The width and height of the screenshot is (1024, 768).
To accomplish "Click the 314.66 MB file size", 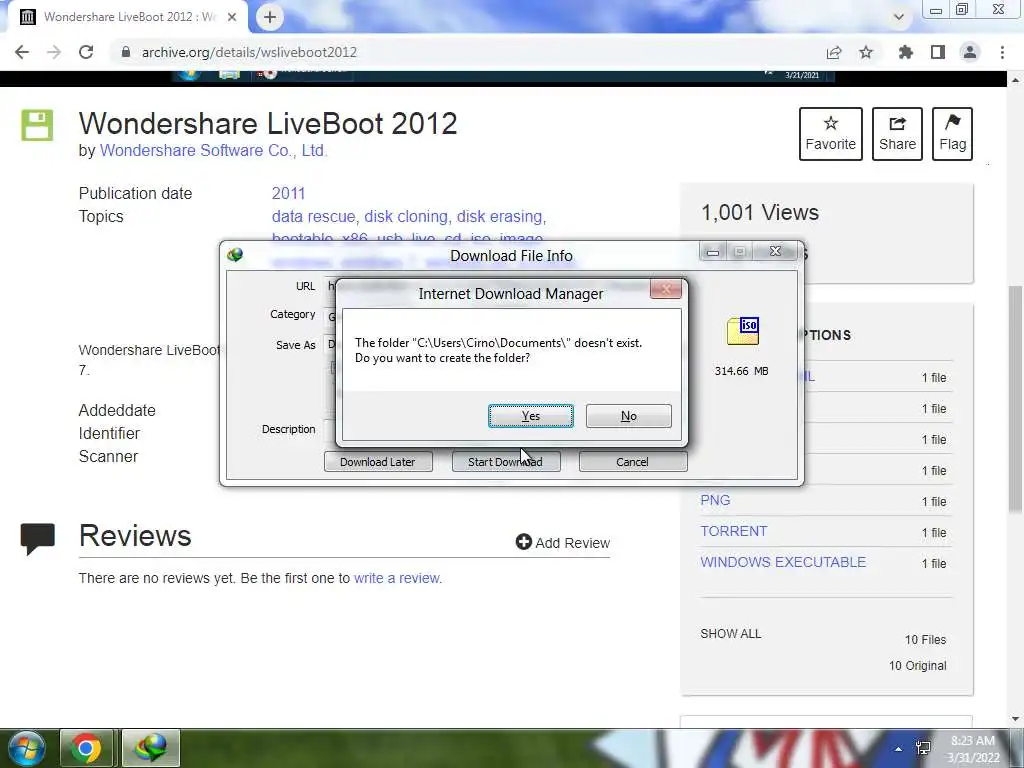I will [741, 371].
